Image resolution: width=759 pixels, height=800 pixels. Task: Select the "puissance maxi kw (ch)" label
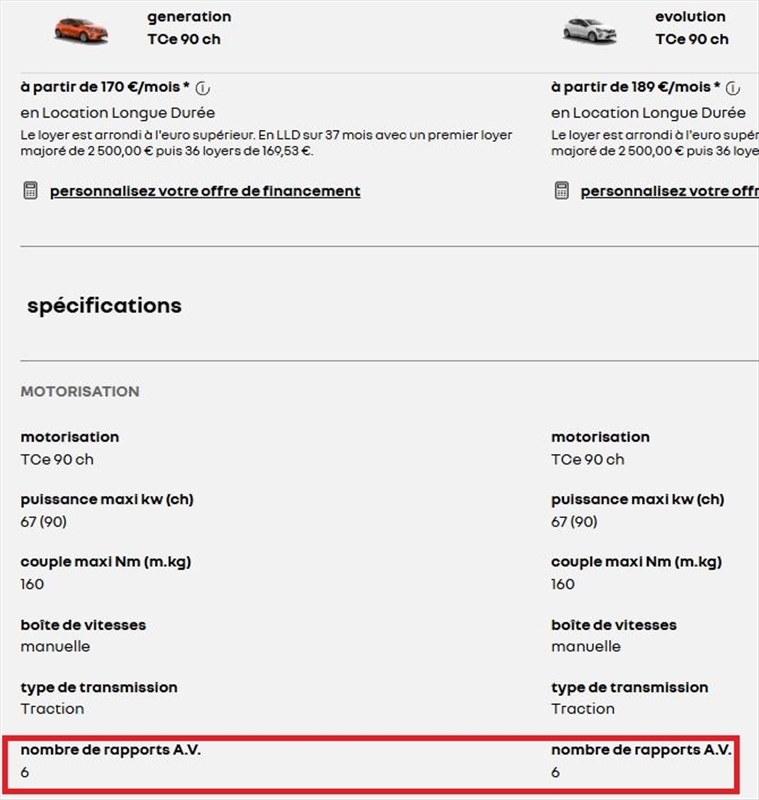(107, 498)
